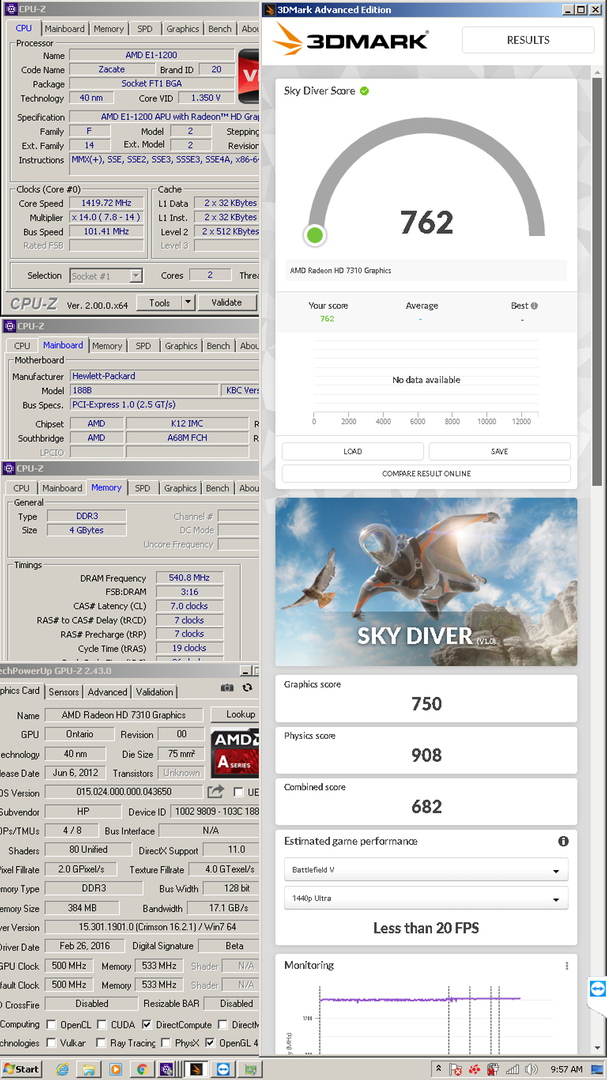The image size is (607, 1080).
Task: Open Internet Explorer from the taskbar
Action: tap(62, 1070)
